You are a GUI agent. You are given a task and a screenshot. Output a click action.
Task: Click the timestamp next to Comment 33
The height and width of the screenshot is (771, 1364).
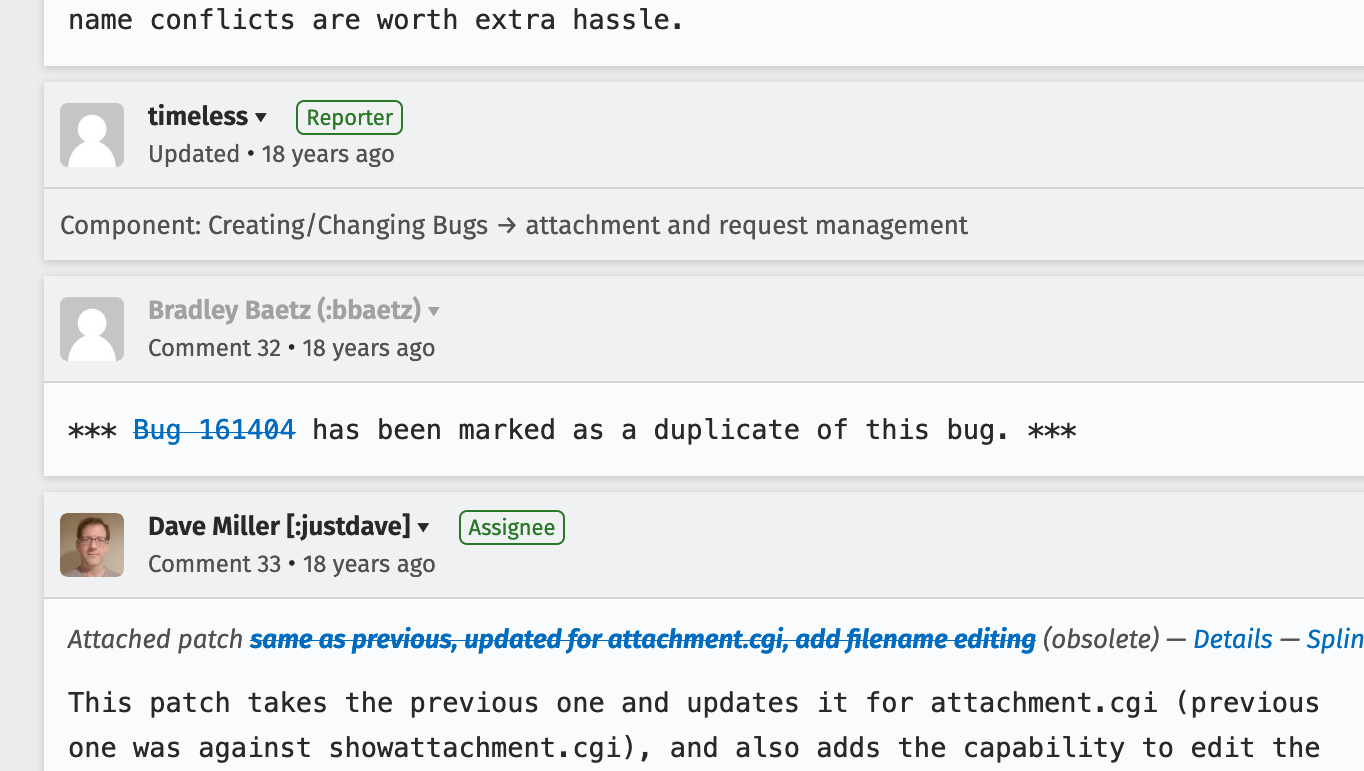point(369,564)
